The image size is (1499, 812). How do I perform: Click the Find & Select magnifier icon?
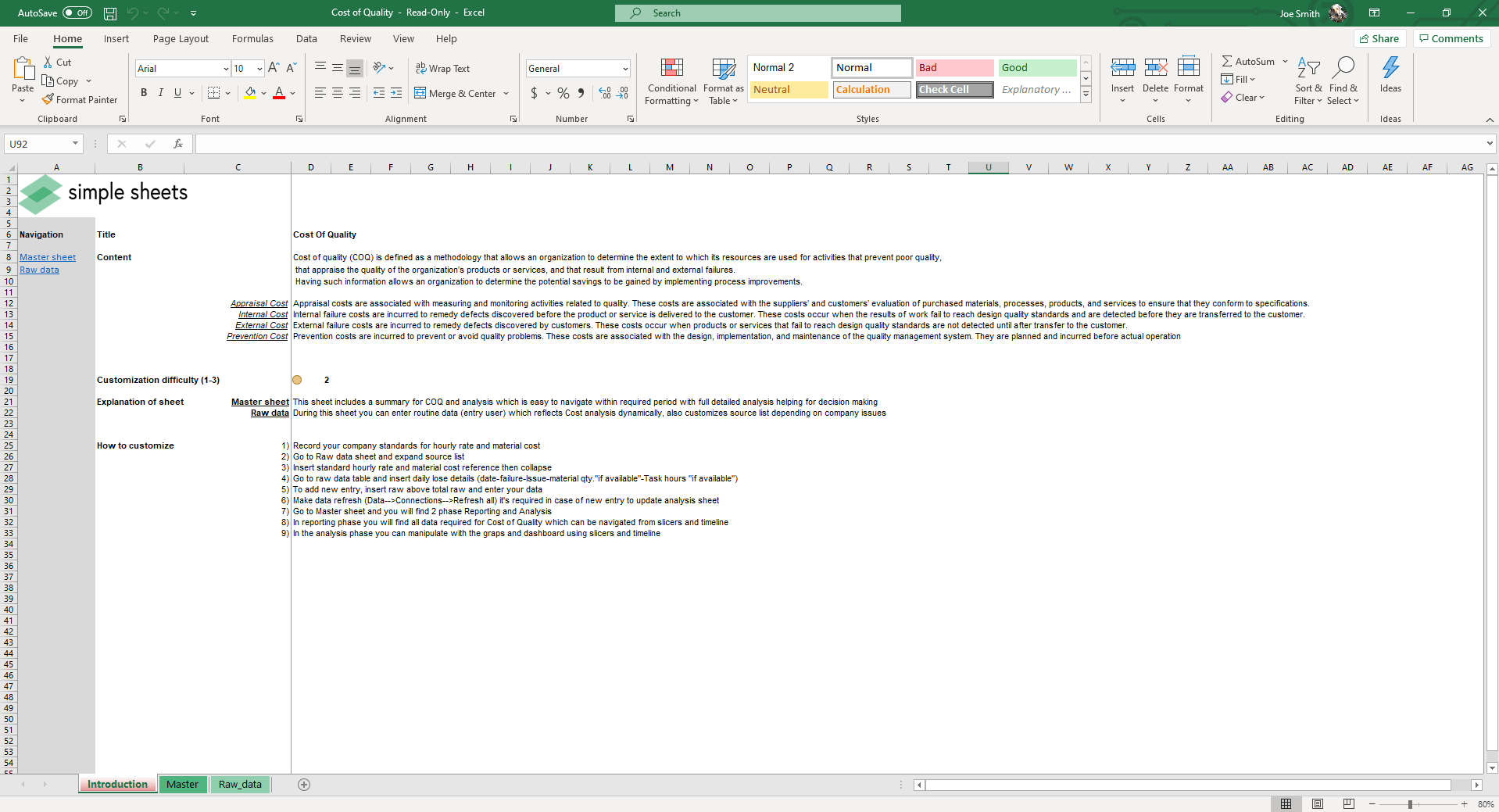pyautogui.click(x=1343, y=68)
